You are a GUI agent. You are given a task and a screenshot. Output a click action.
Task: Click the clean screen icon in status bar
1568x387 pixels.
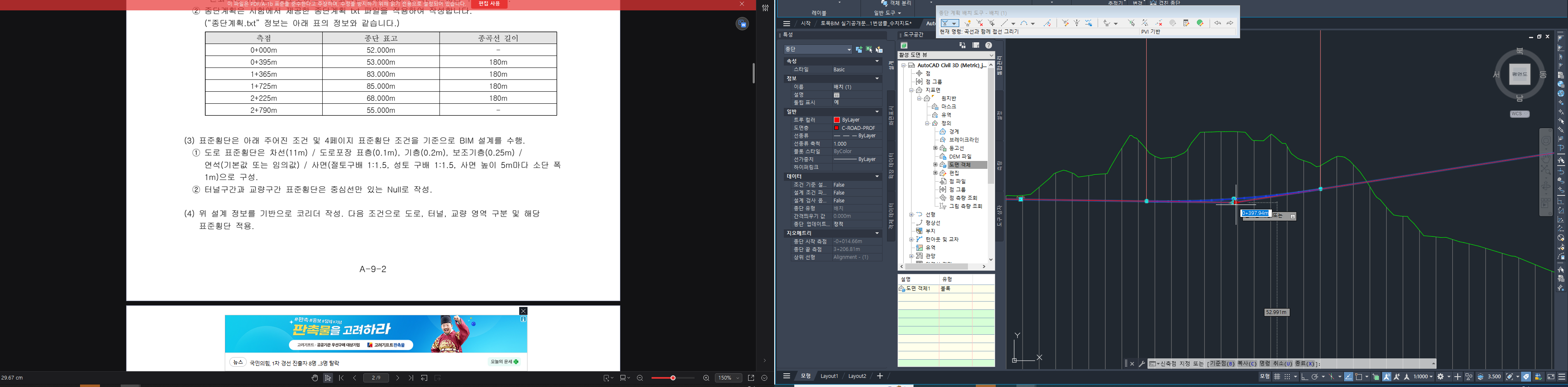tap(1551, 377)
